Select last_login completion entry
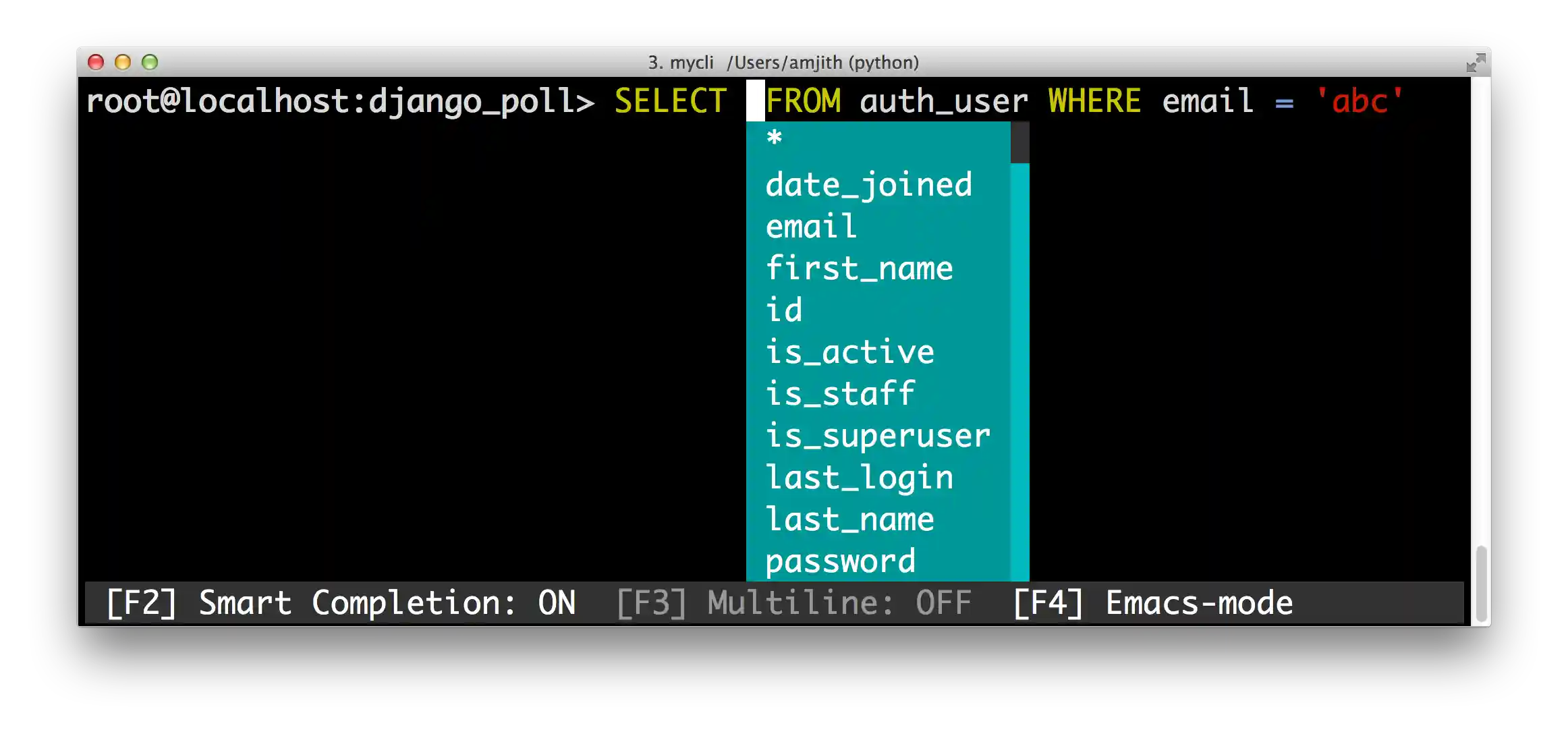Viewport: 1568px width, 734px height. [x=859, y=478]
